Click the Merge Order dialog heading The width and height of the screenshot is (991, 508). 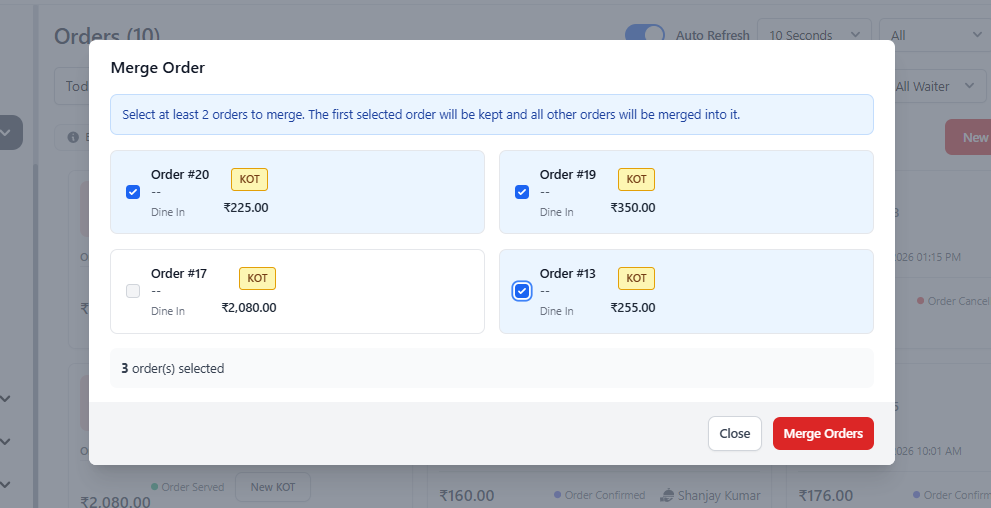tap(157, 68)
